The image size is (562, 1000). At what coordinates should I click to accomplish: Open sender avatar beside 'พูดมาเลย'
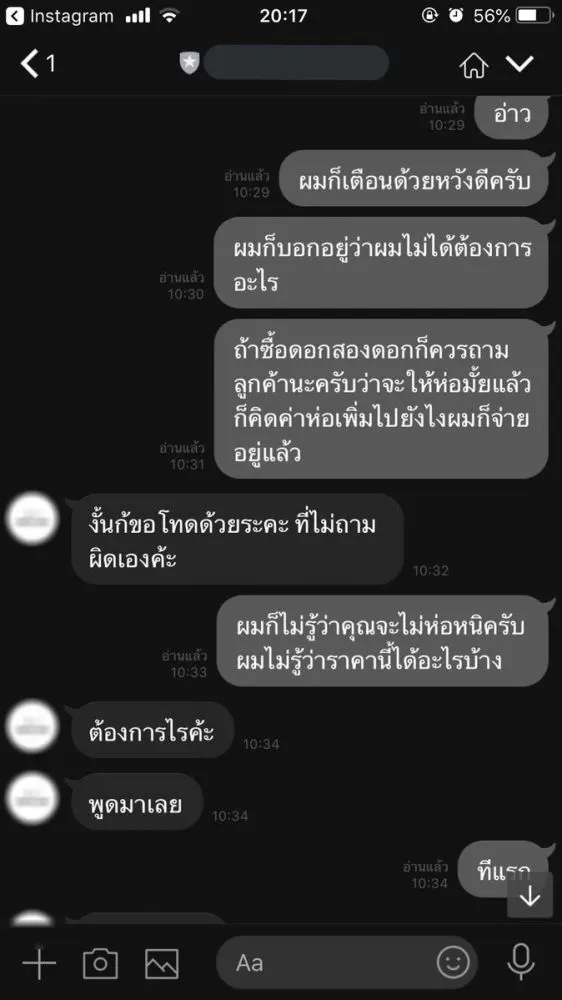tap(33, 799)
